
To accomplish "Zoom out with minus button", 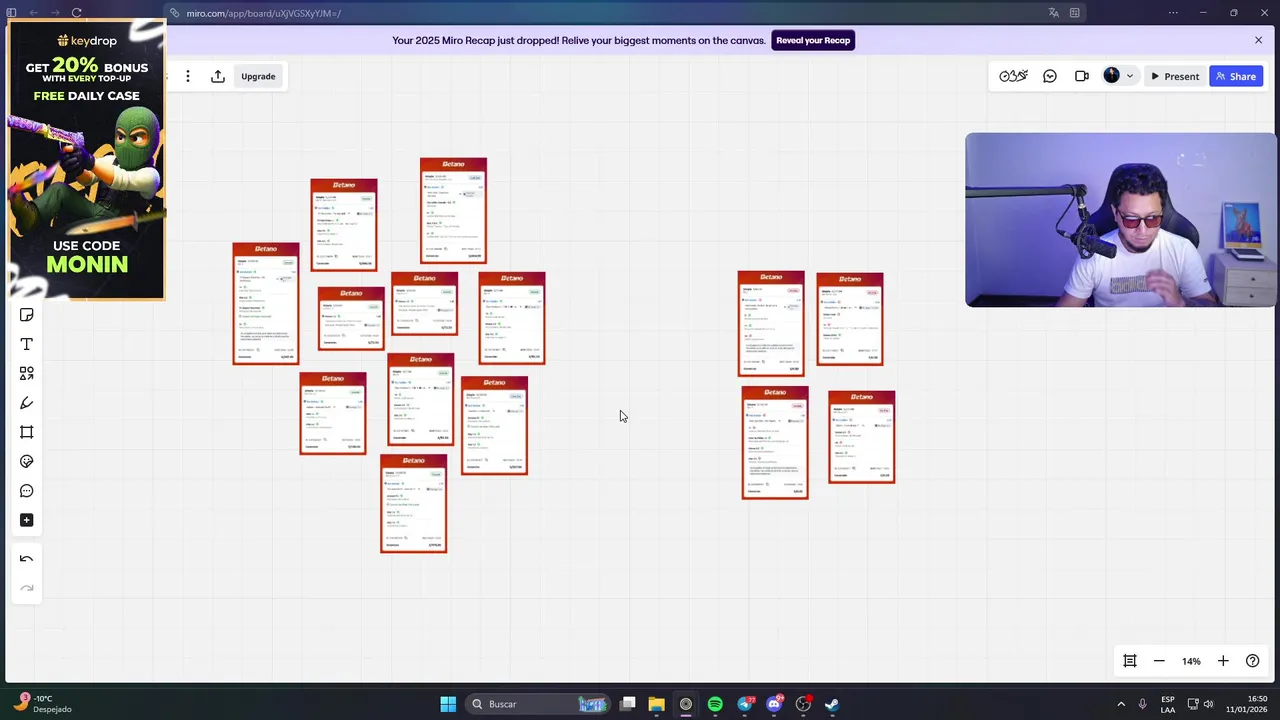I will coord(1159,661).
